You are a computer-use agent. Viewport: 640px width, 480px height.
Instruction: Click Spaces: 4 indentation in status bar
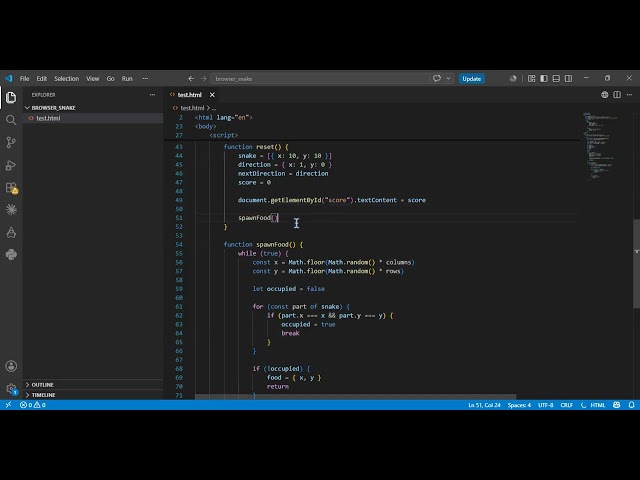pos(519,405)
